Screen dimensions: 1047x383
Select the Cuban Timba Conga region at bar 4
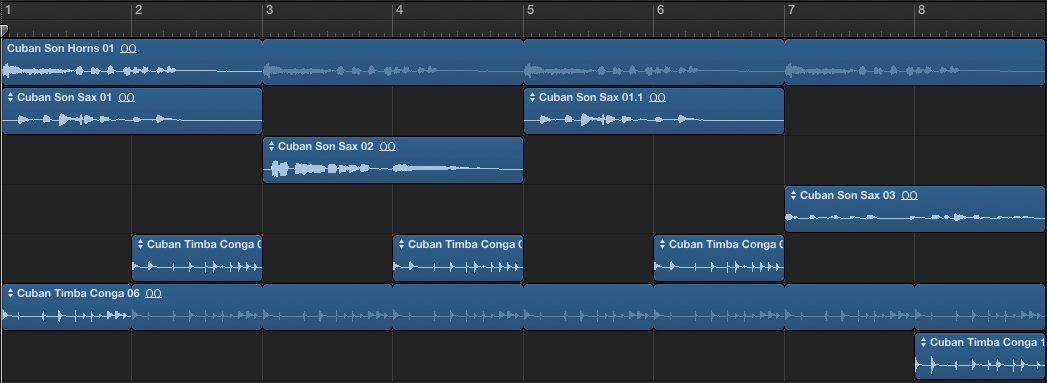click(458, 258)
